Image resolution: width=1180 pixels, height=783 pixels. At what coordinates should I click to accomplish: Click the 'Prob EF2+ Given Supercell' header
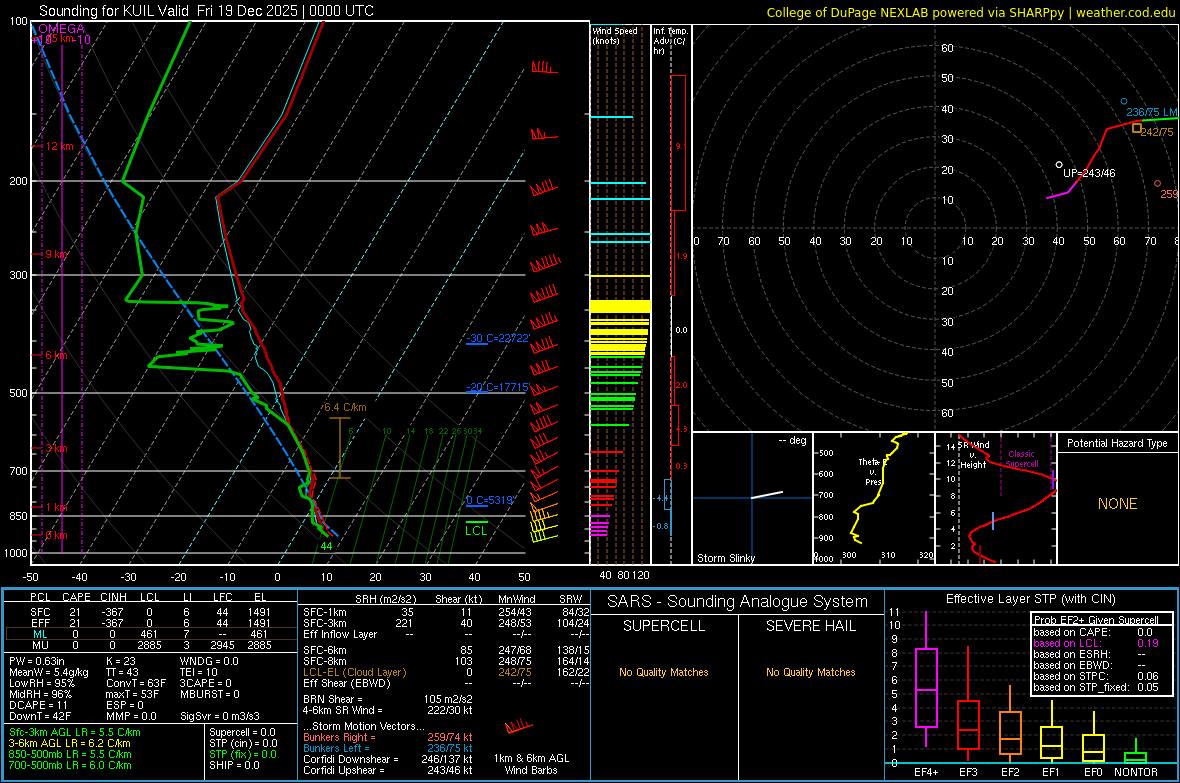pyautogui.click(x=1096, y=620)
